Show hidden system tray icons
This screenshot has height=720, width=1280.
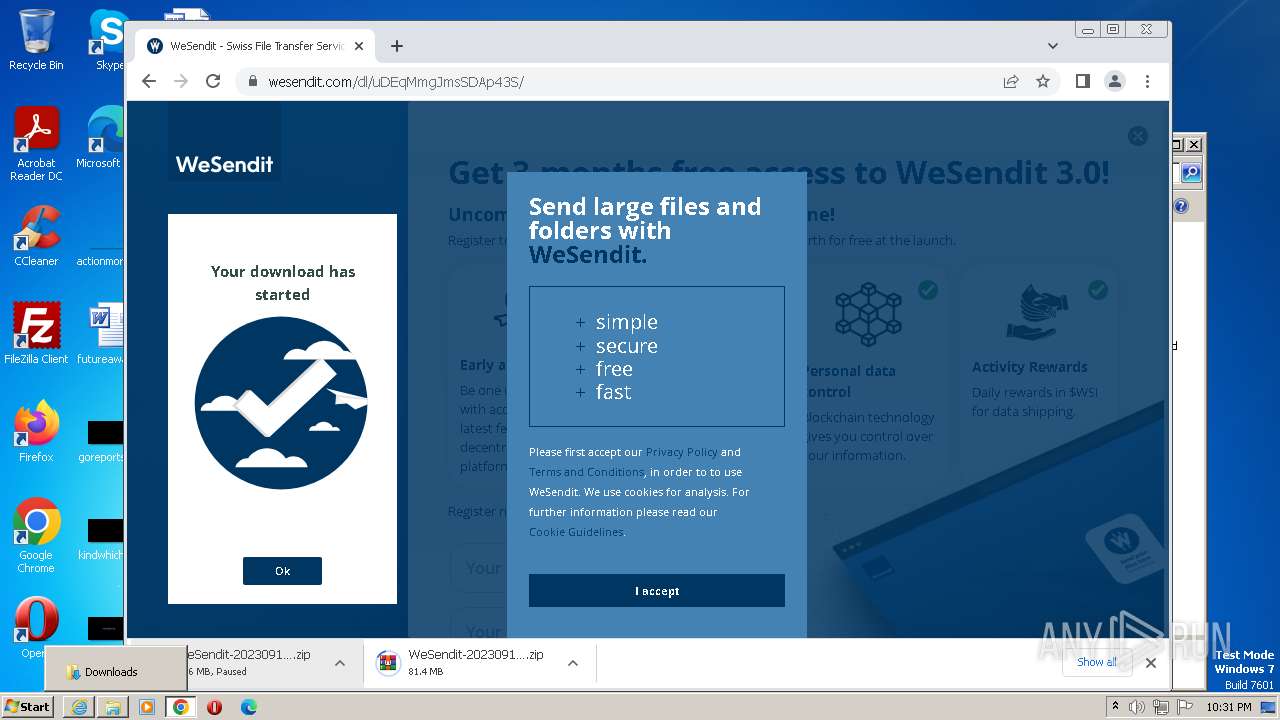click(x=1116, y=707)
